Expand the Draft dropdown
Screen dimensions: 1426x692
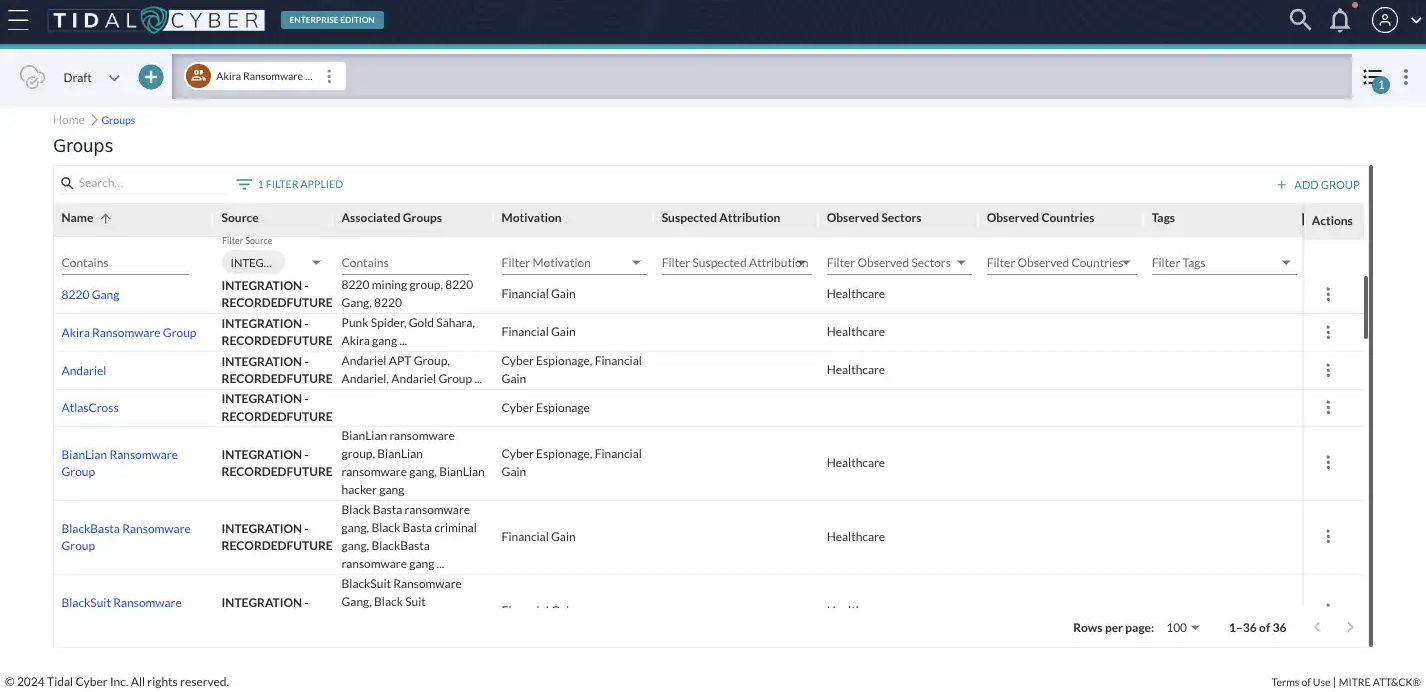113,78
